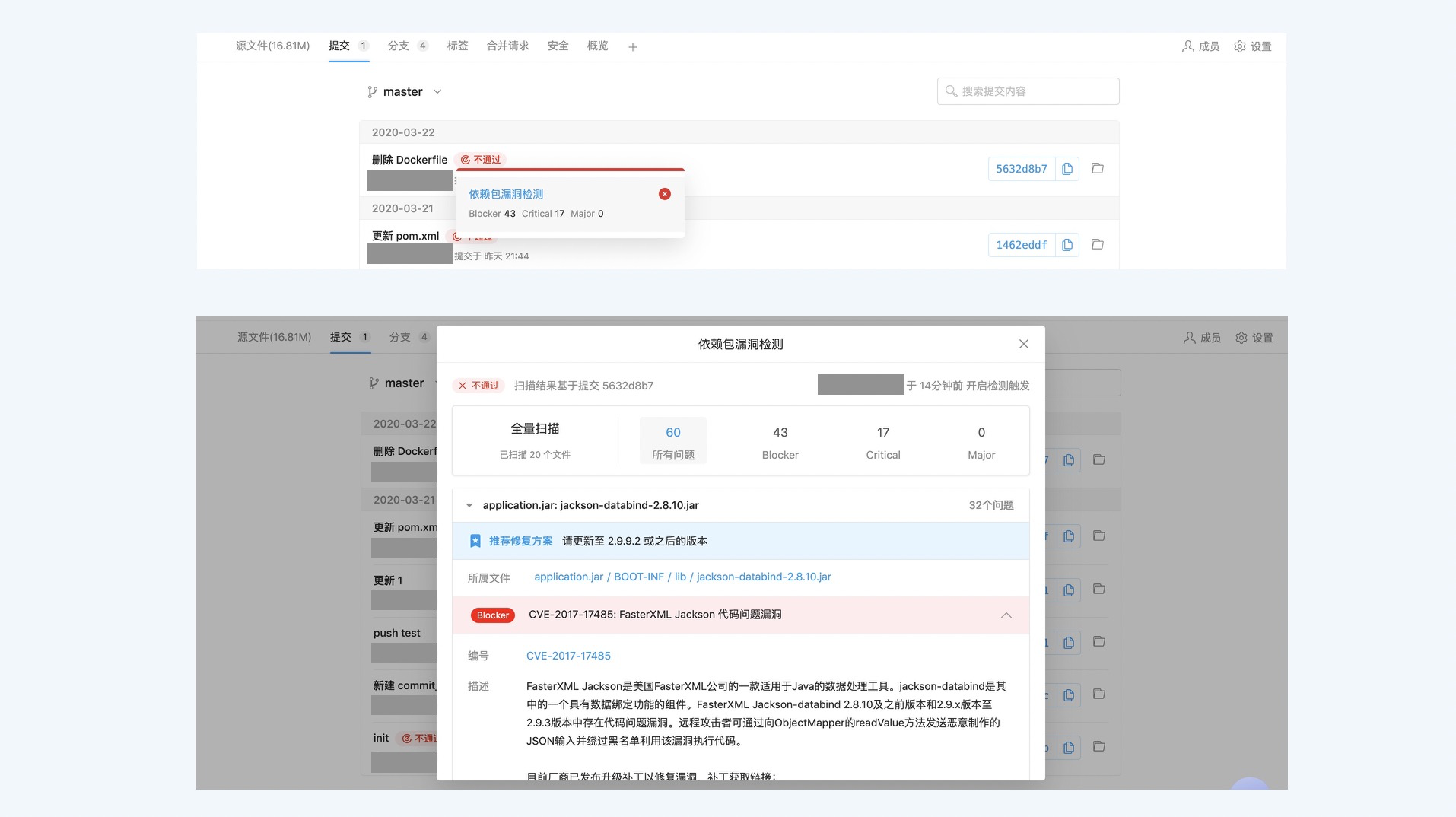
Task: Open 成员 members in bottom panel header
Action: point(1202,338)
